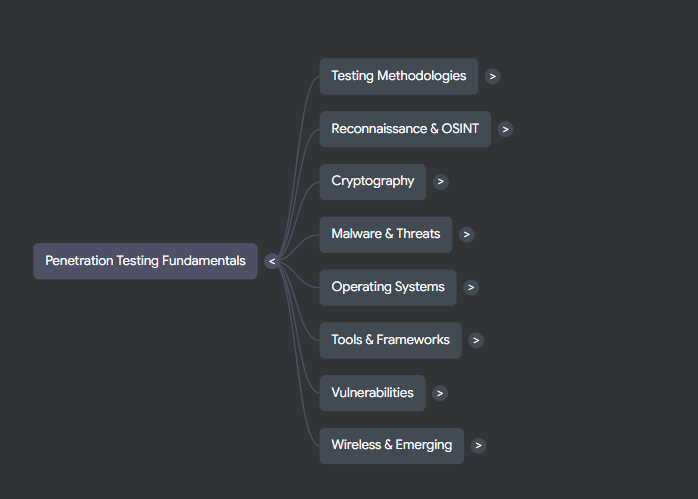Expand the Testing Methodologies node
The image size is (698, 499).
pos(492,77)
